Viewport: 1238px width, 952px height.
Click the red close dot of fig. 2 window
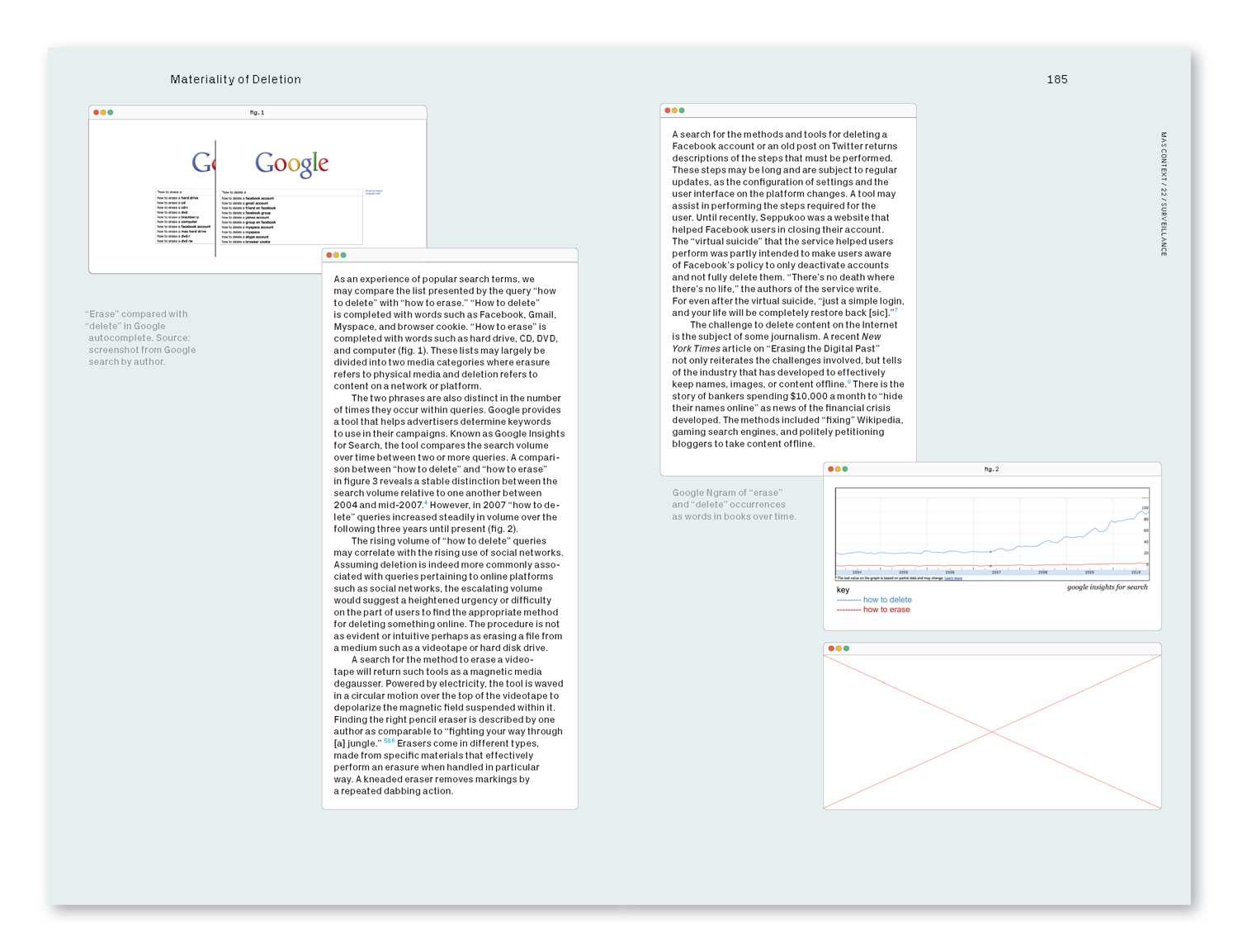pos(830,469)
